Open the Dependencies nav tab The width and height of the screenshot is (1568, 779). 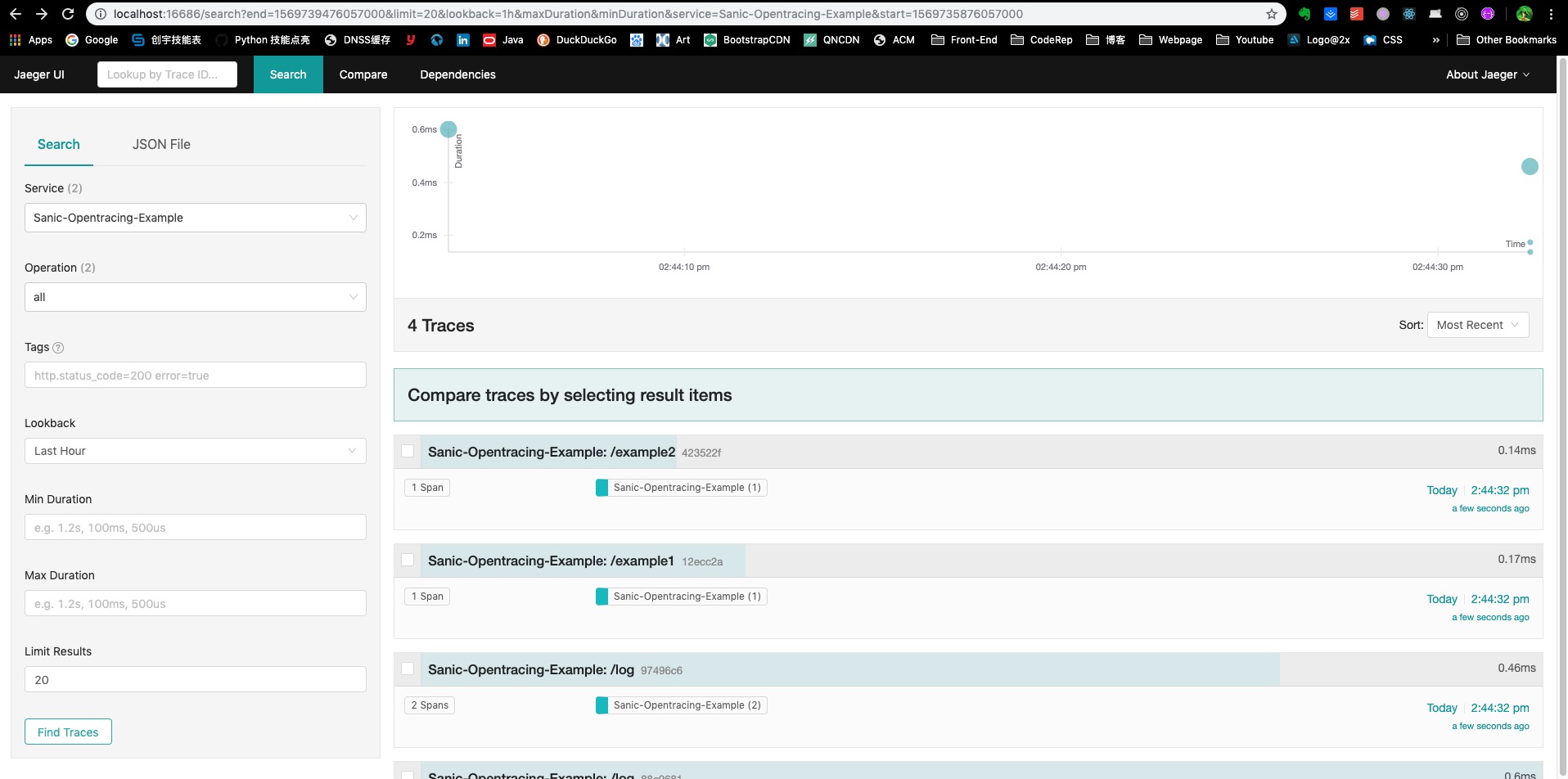coord(457,74)
